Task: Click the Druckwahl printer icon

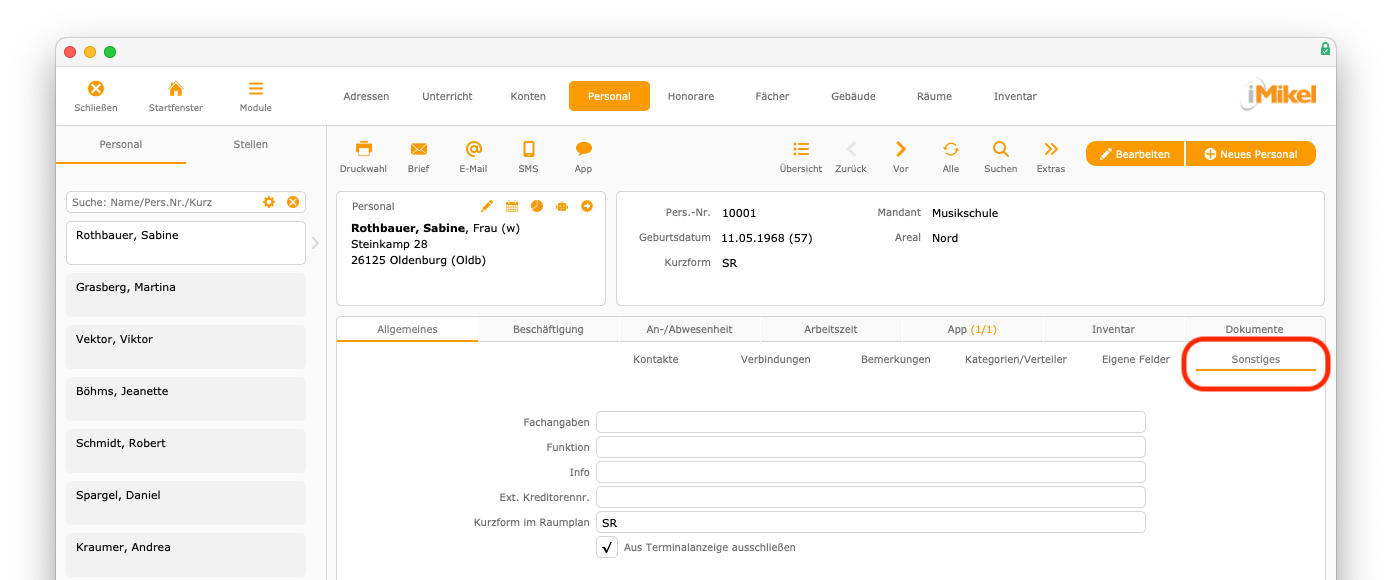Action: coord(363,149)
